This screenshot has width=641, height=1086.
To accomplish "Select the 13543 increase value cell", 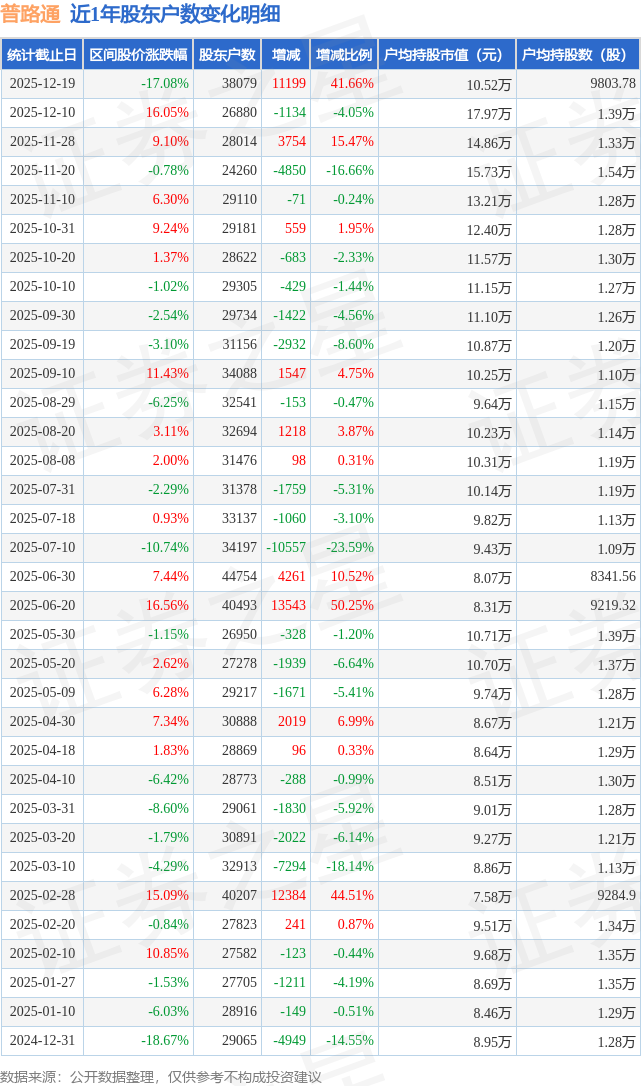I will coord(287,606).
